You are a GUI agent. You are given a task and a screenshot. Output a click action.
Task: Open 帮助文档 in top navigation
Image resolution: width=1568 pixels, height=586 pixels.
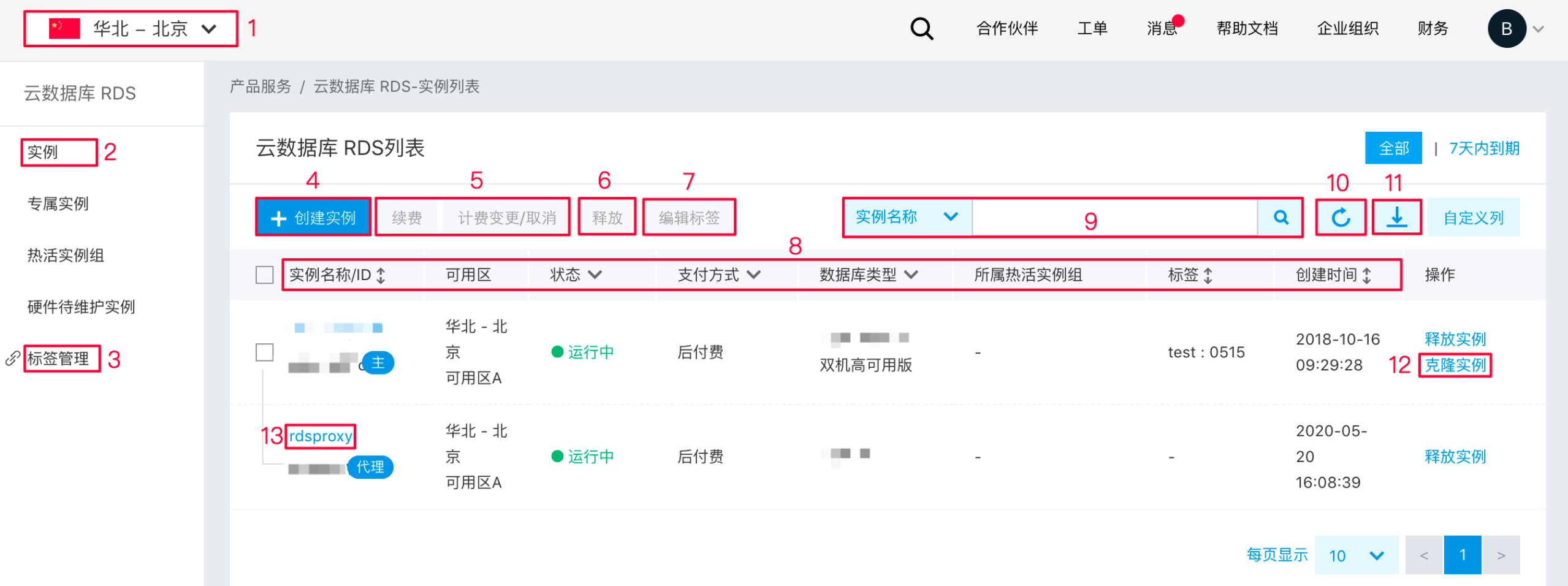(x=1247, y=29)
